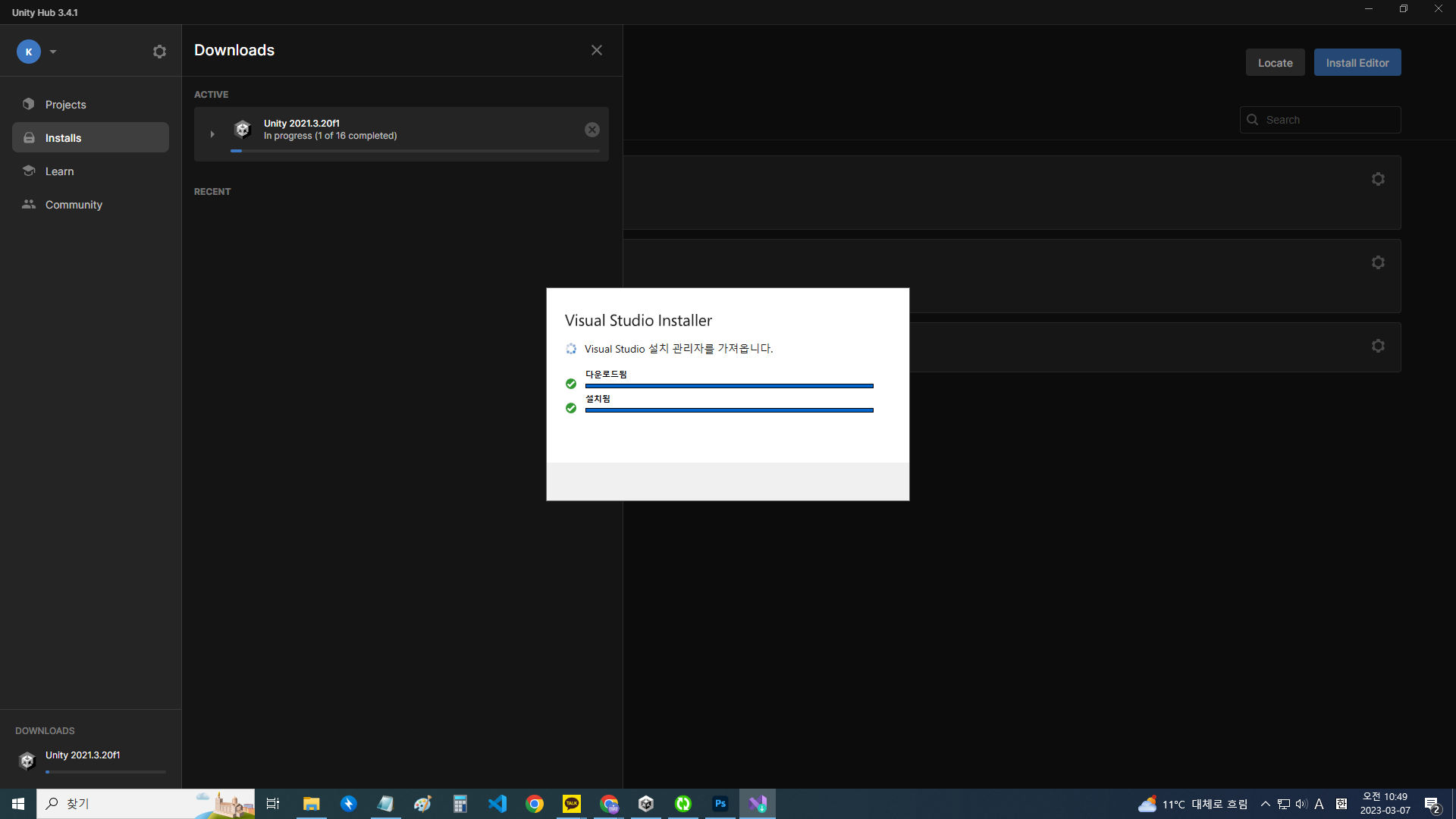Open Community section in sidebar
Image resolution: width=1456 pixels, height=819 pixels.
[x=90, y=205]
